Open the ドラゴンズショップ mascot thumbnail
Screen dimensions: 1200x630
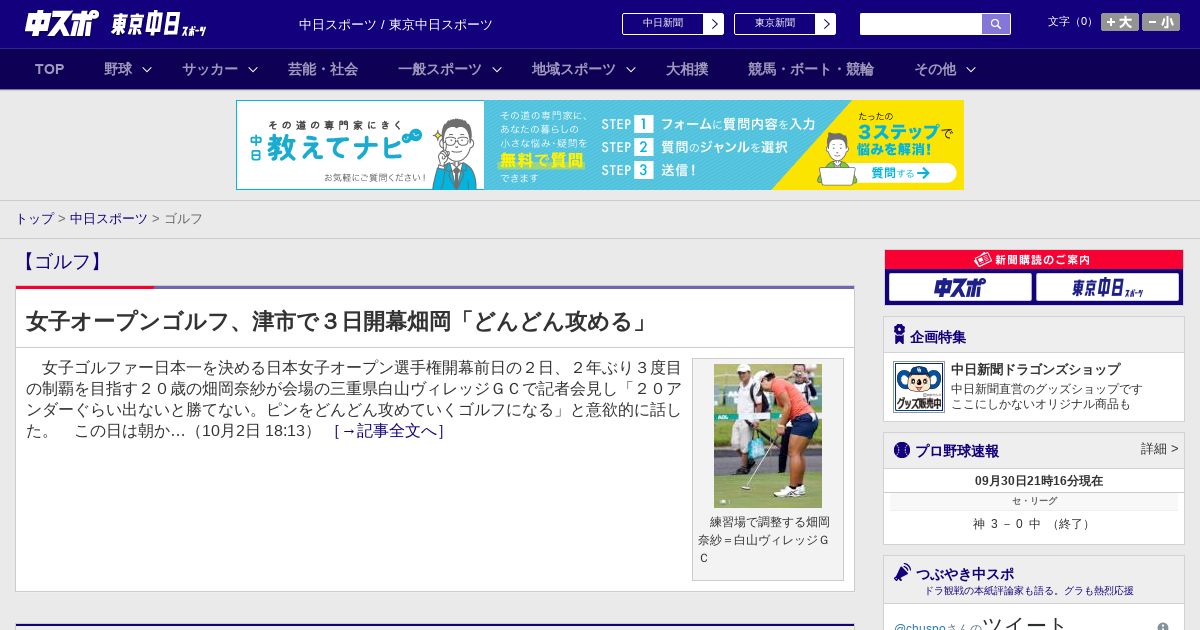coord(919,387)
